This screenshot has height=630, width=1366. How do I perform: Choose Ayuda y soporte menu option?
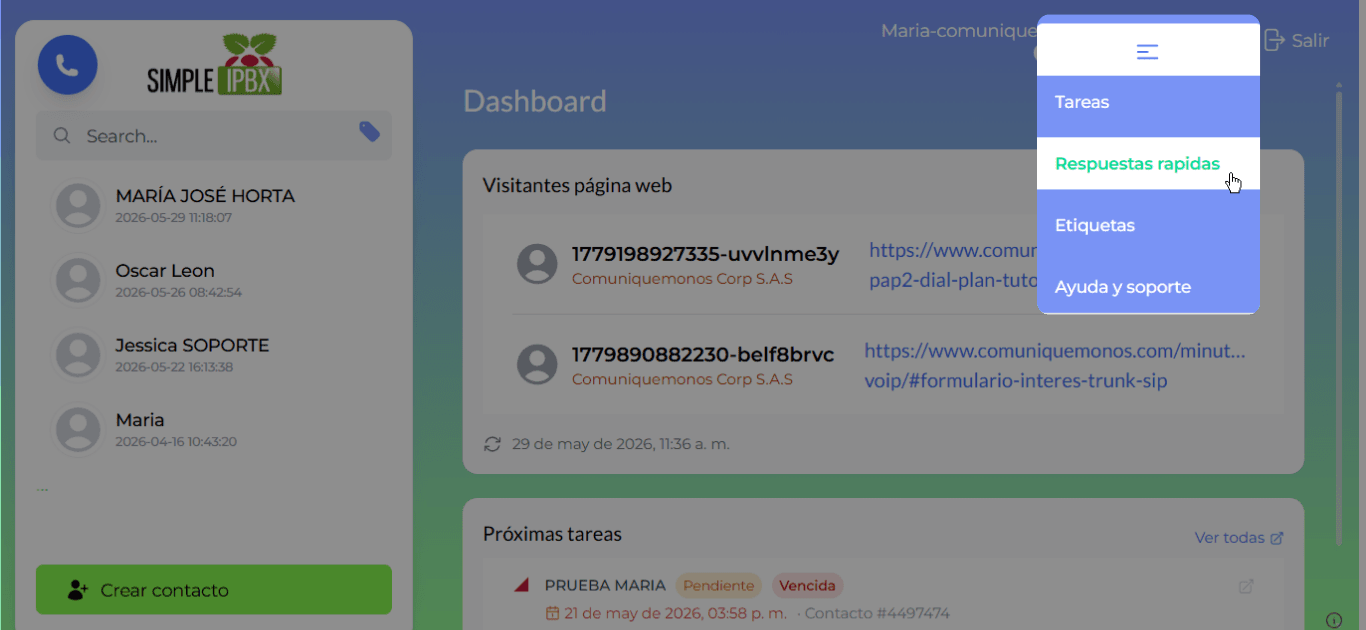tap(1148, 287)
